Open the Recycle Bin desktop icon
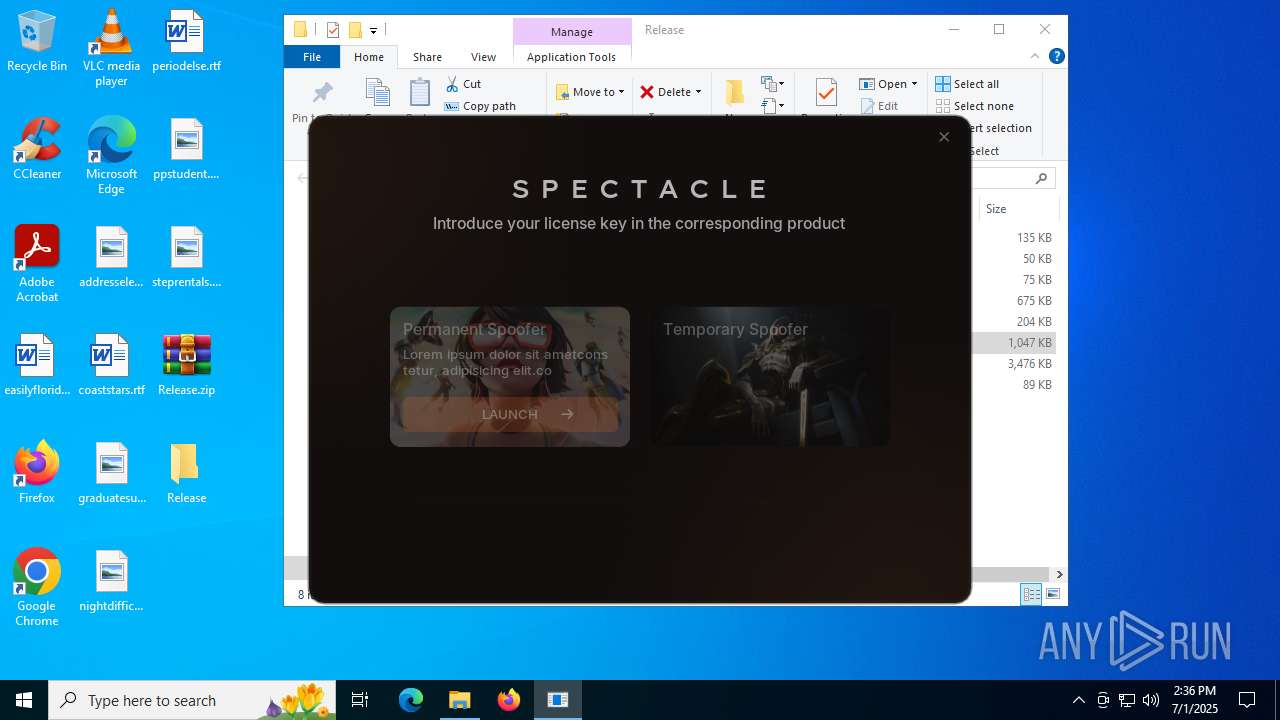Image resolution: width=1280 pixels, height=720 pixels. click(x=37, y=42)
